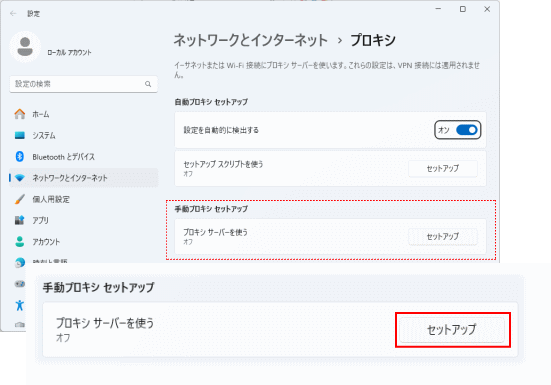Image resolution: width=551 pixels, height=385 pixels.
Task: Click the search magnifier icon
Action: (148, 84)
